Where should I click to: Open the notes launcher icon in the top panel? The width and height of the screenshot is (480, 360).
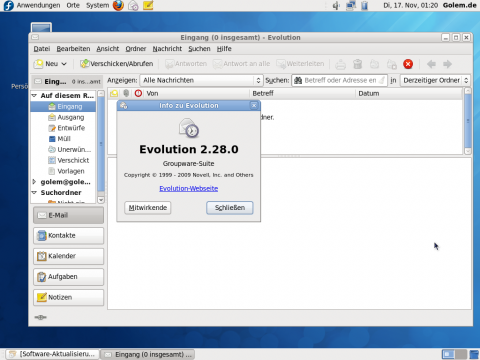coord(148,5)
